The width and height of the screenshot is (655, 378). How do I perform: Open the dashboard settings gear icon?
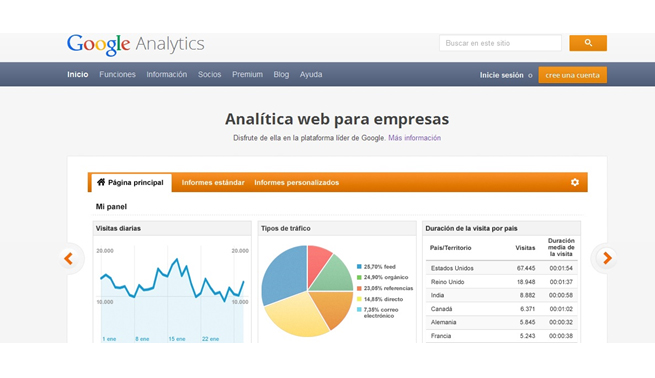tap(575, 182)
